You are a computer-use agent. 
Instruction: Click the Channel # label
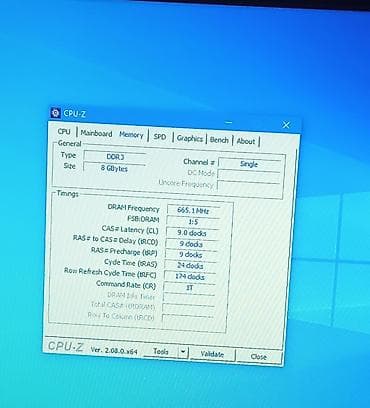199,162
